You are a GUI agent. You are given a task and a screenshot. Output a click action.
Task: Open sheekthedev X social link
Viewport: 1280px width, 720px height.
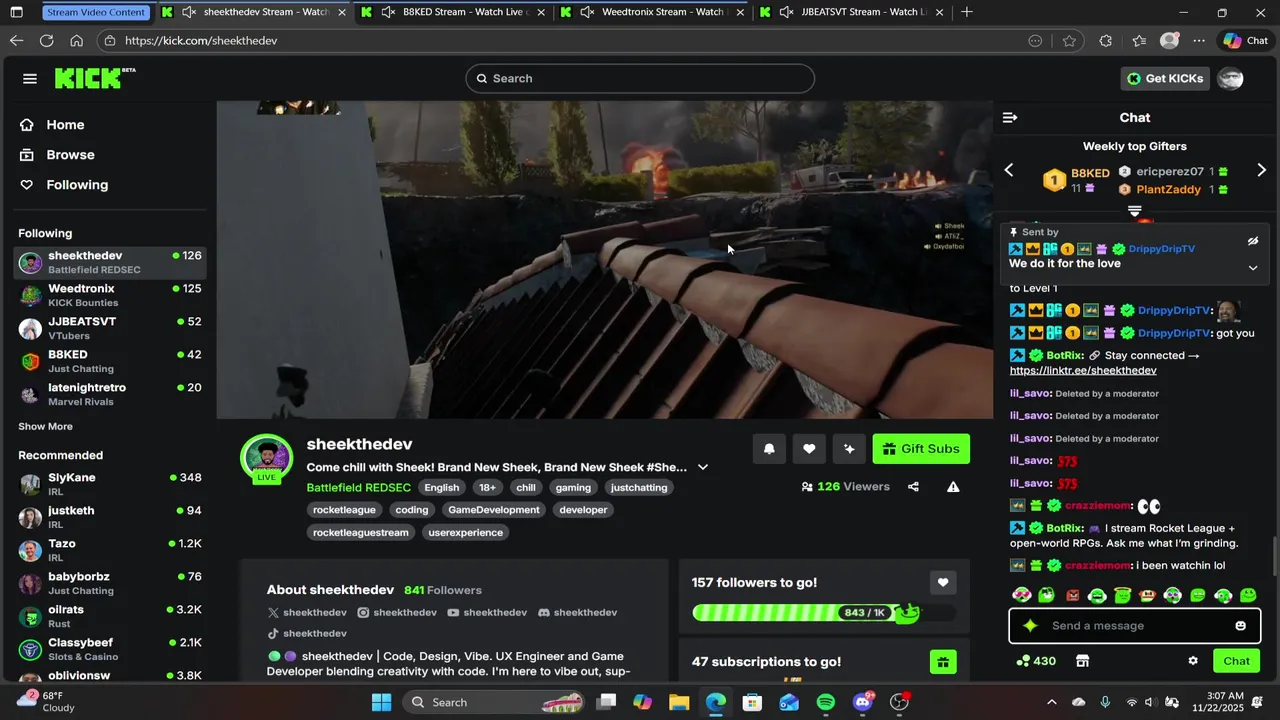[x=307, y=613]
